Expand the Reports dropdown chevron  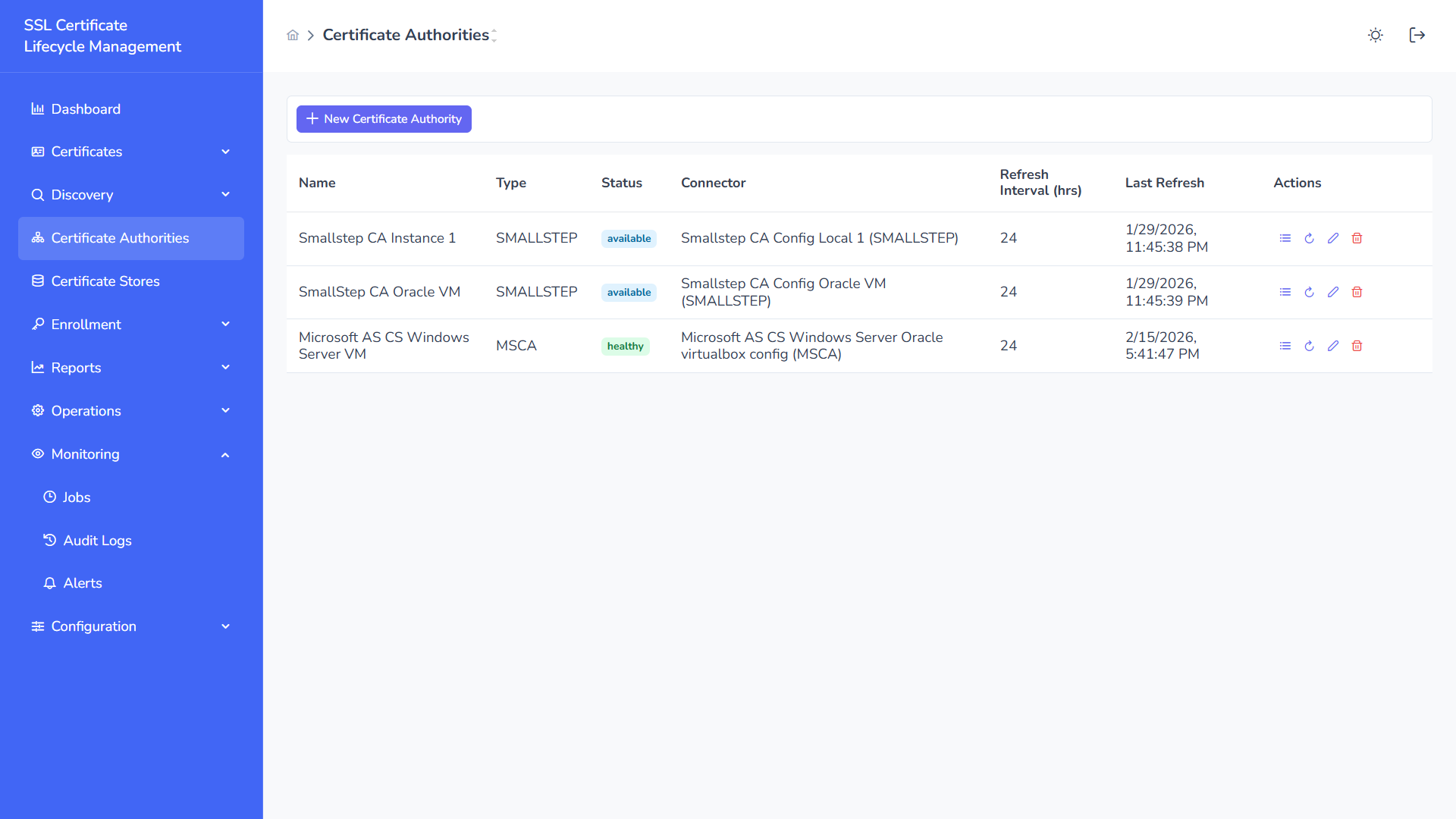click(225, 367)
